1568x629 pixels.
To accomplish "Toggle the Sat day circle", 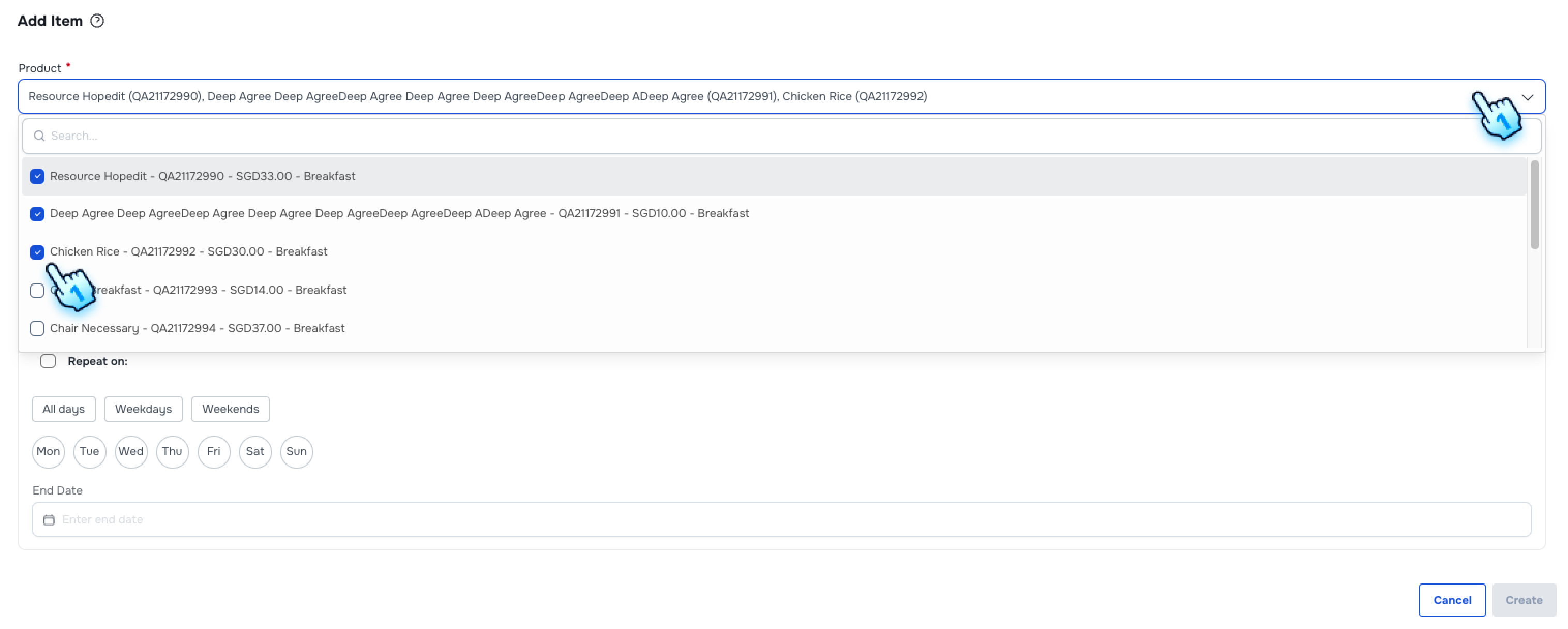I will pos(255,452).
